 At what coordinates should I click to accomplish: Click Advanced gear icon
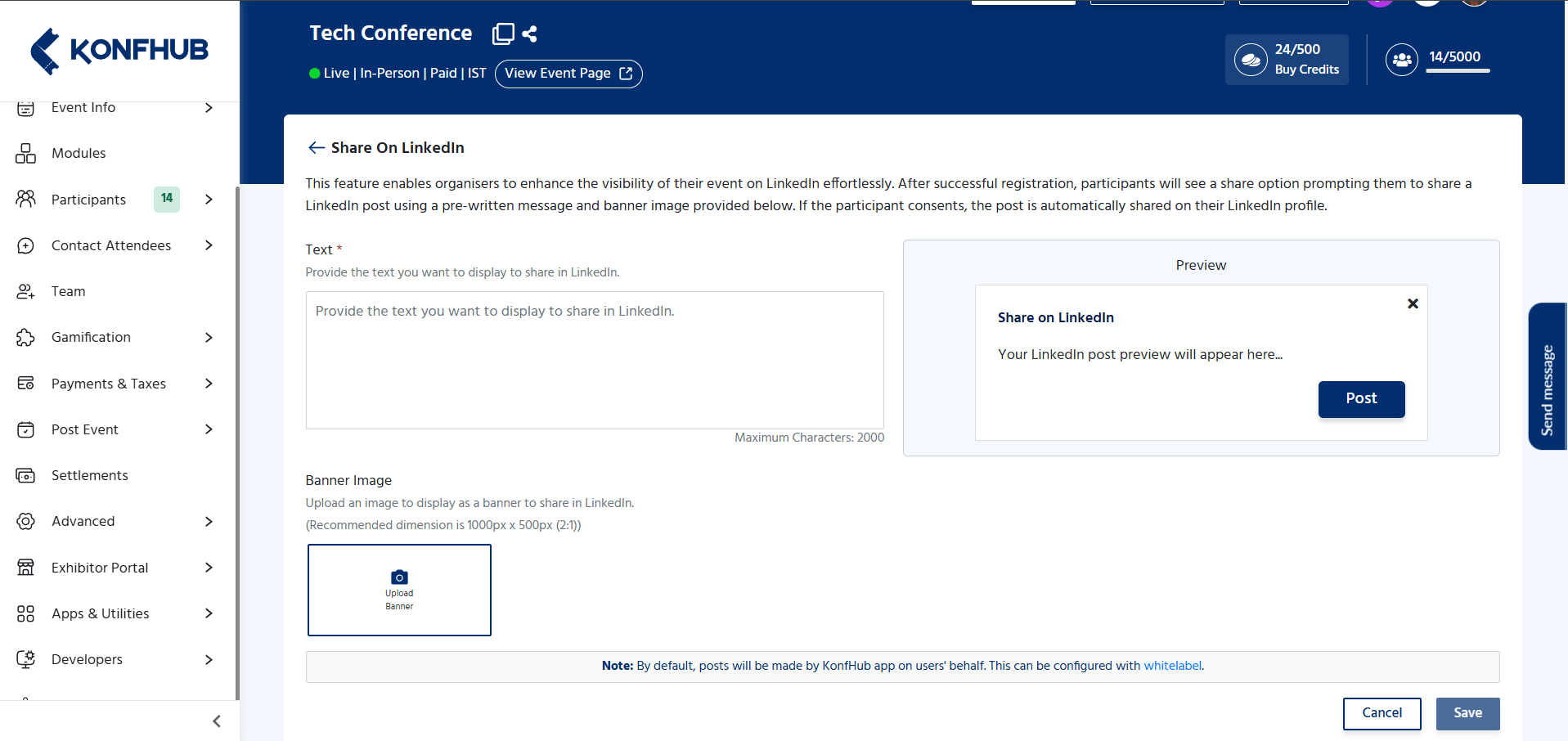26,521
